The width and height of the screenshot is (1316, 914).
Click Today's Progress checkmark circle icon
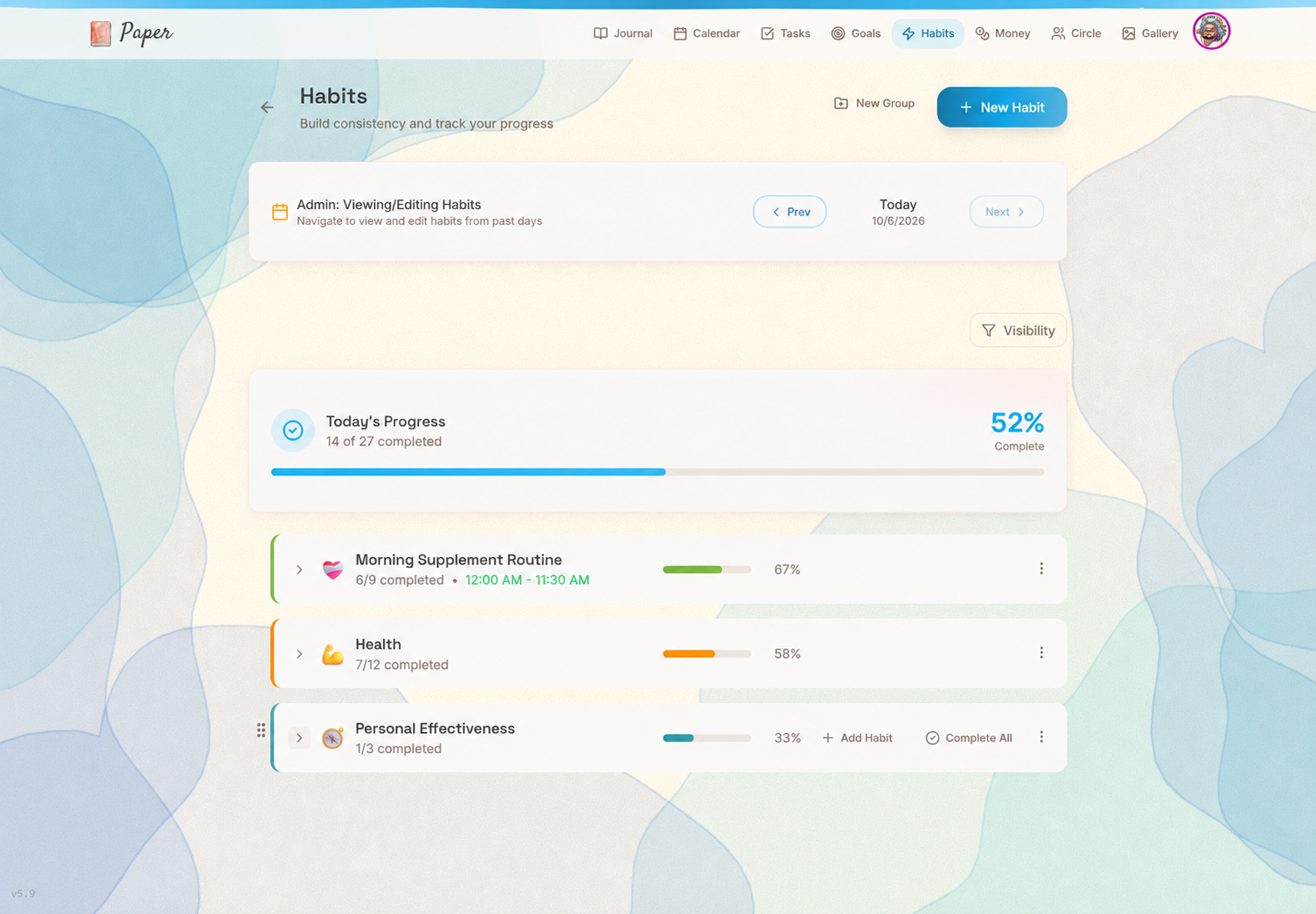point(293,430)
